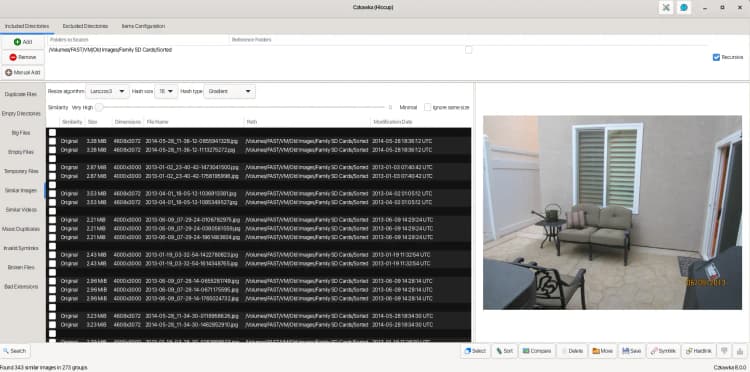
Task: Click the Move button with folder icon
Action: [603, 351]
